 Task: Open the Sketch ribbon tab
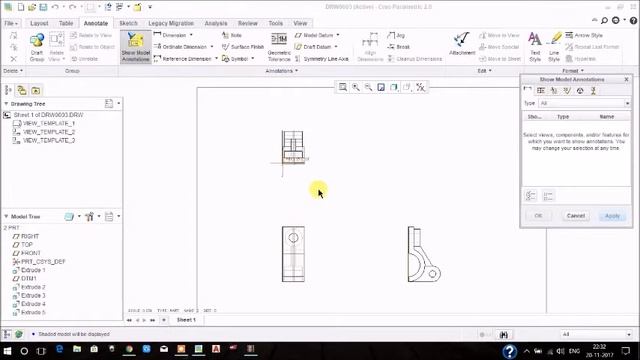click(x=128, y=23)
